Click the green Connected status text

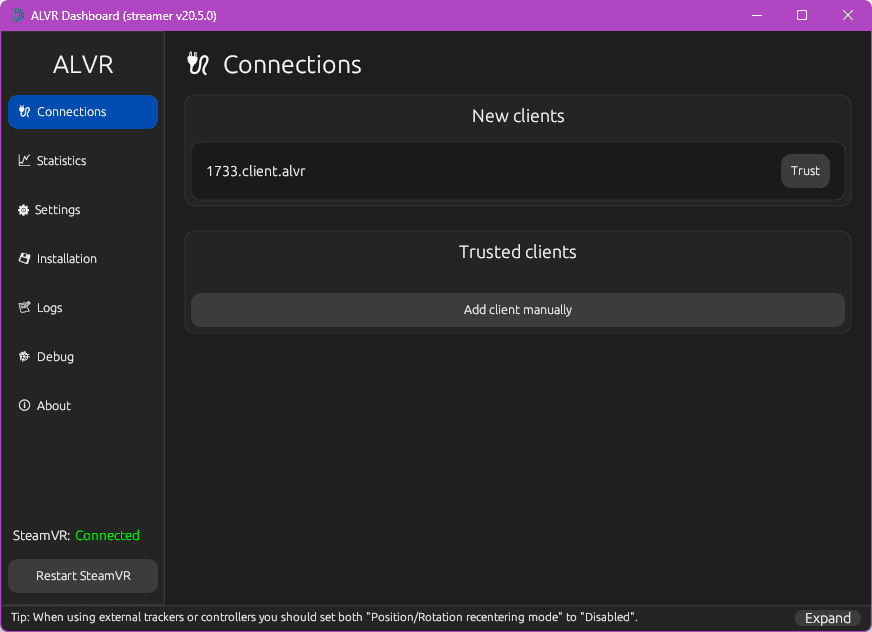click(107, 535)
